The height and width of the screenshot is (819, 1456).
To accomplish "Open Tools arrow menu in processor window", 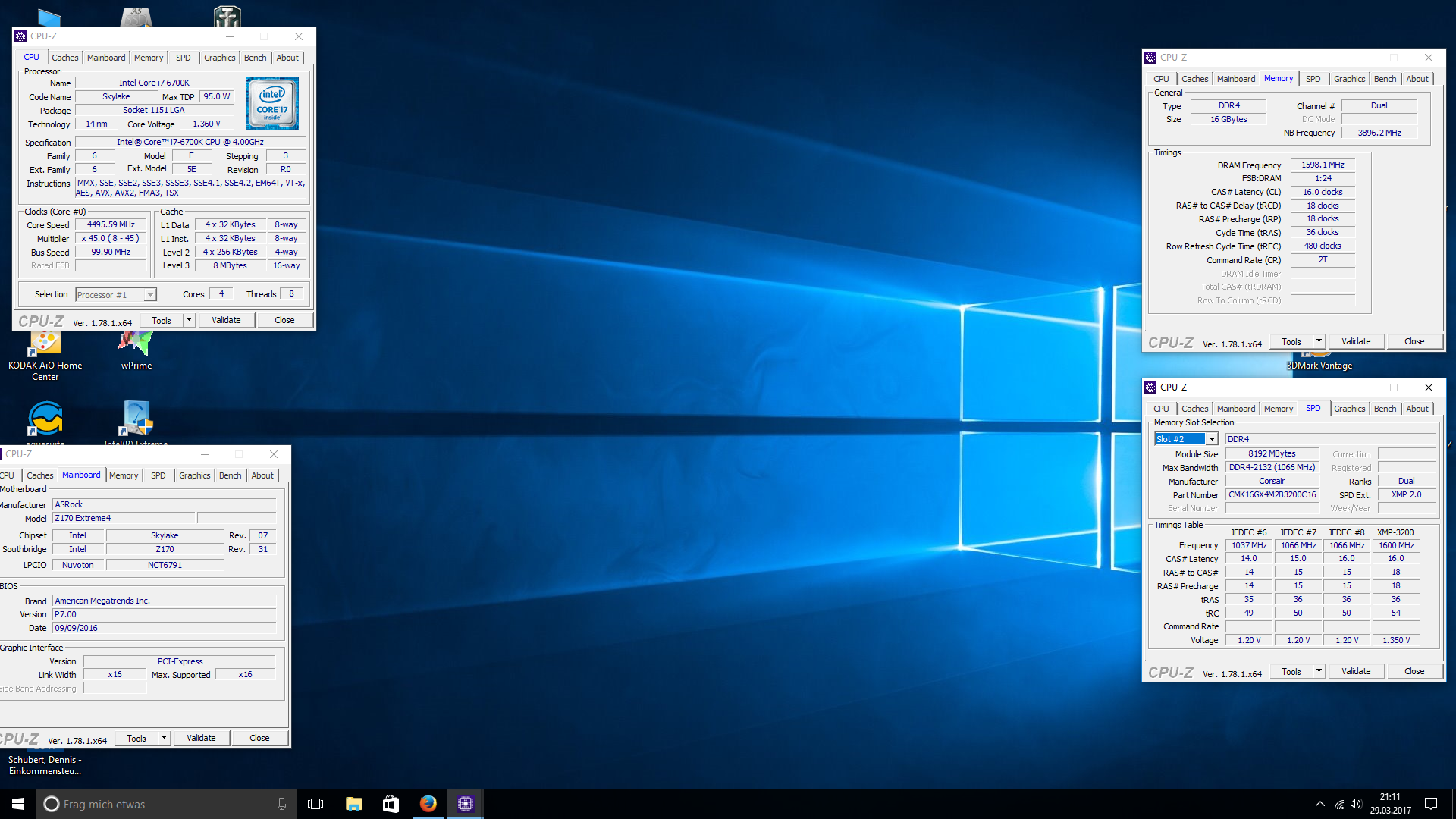I will (190, 321).
